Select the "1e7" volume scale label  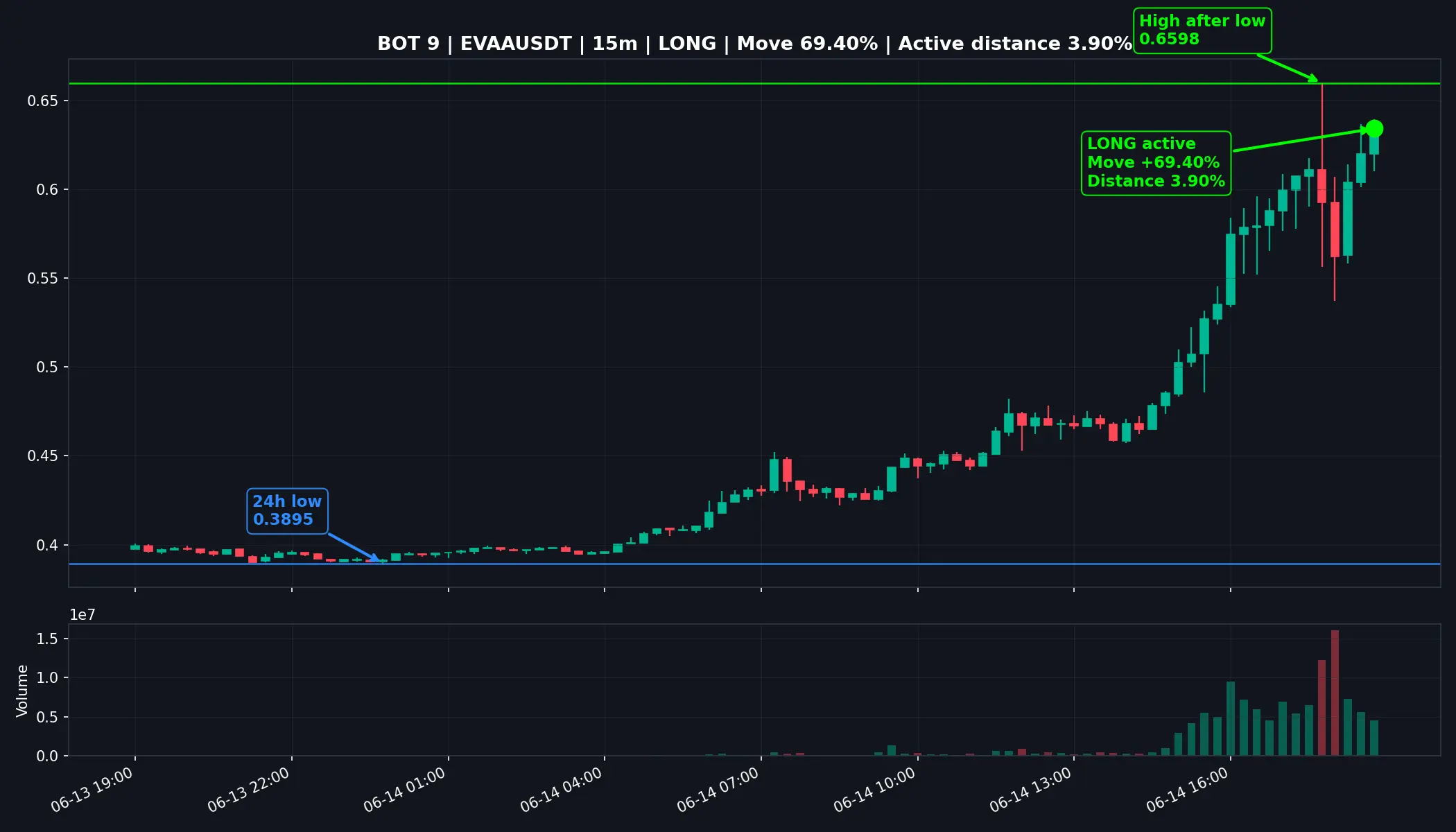83,615
